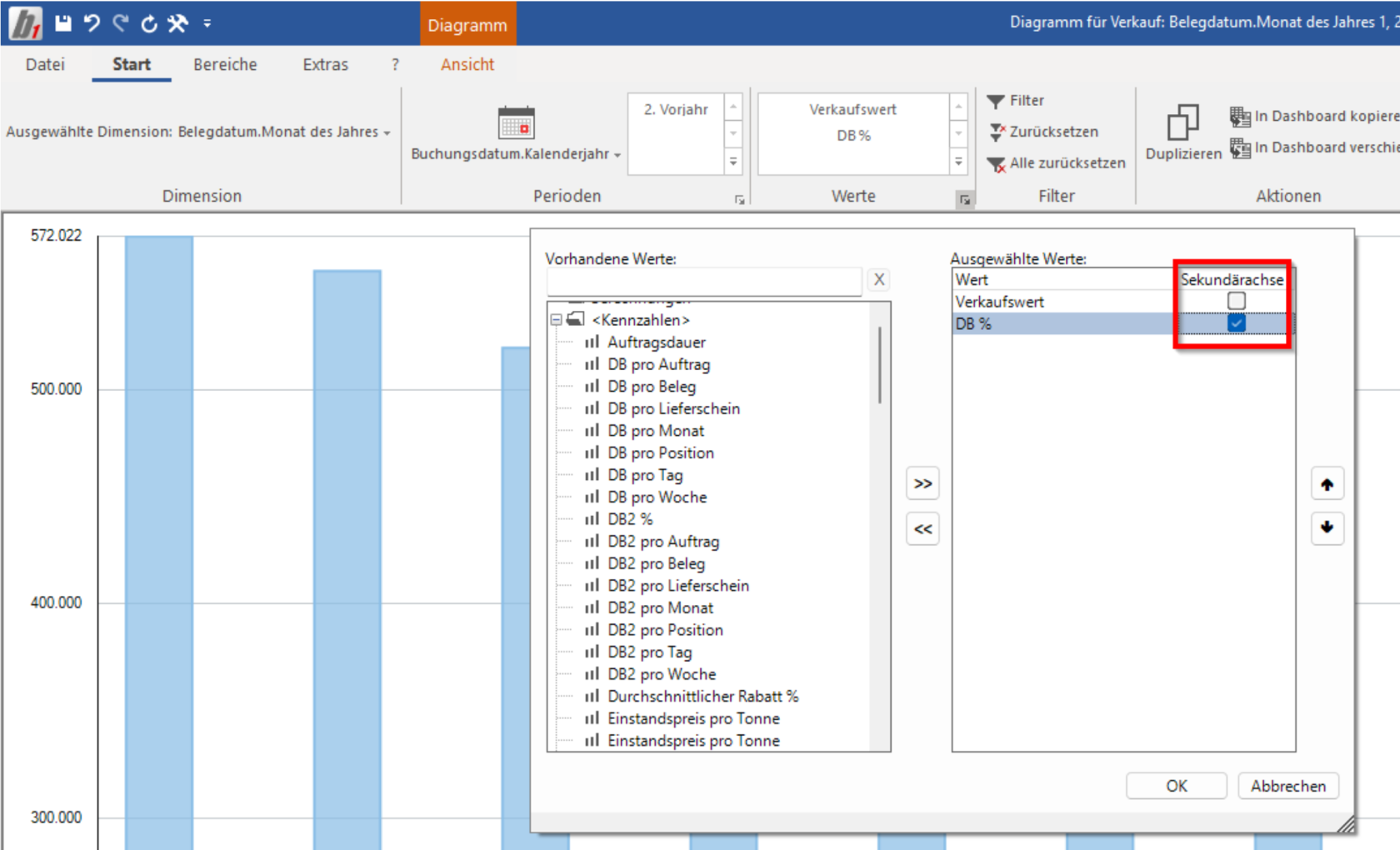Click In Dashboard kopieren icon
The height and width of the screenshot is (850, 1400).
point(1240,117)
